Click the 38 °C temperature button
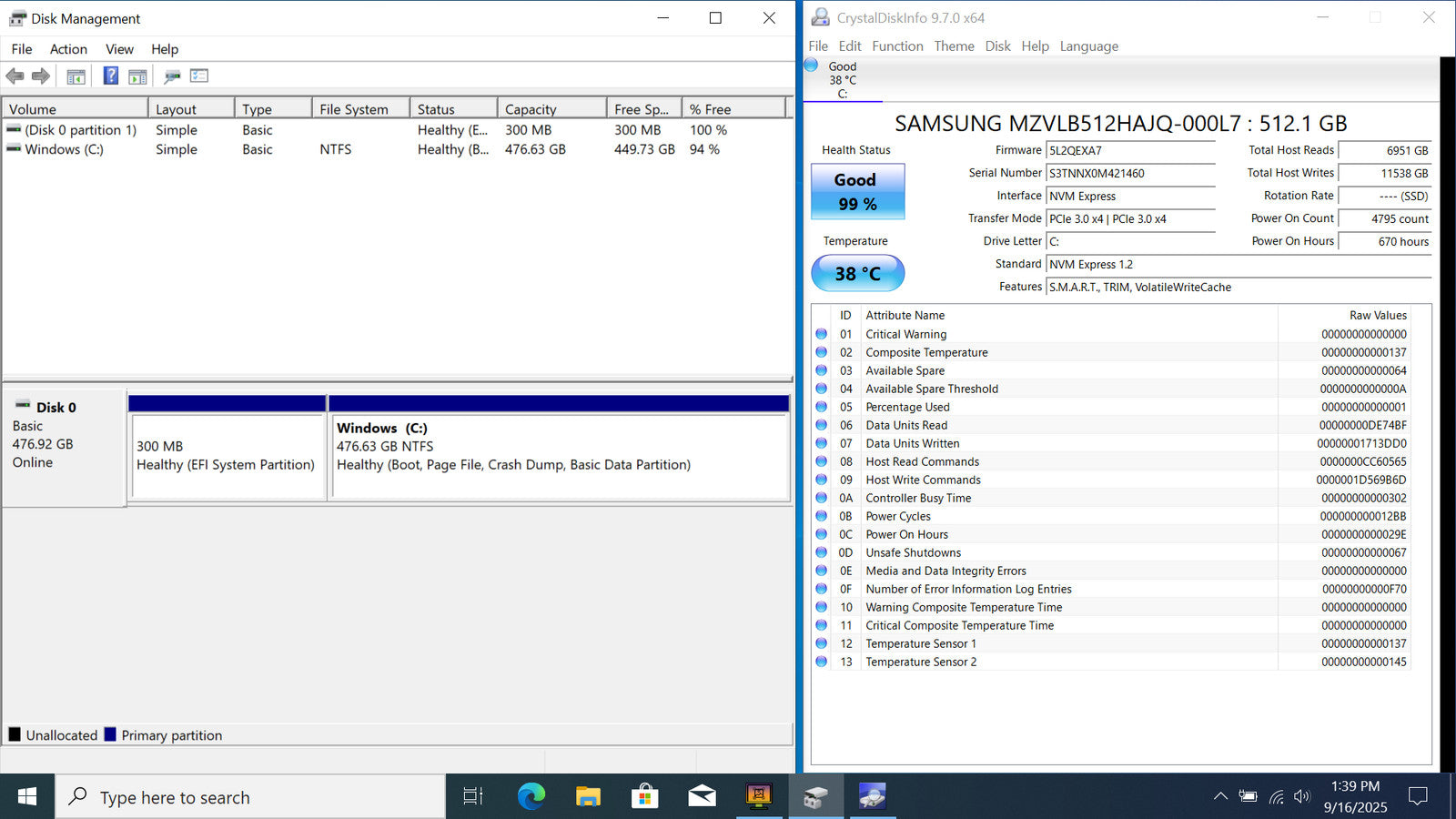Image resolution: width=1456 pixels, height=819 pixels. coord(857,273)
